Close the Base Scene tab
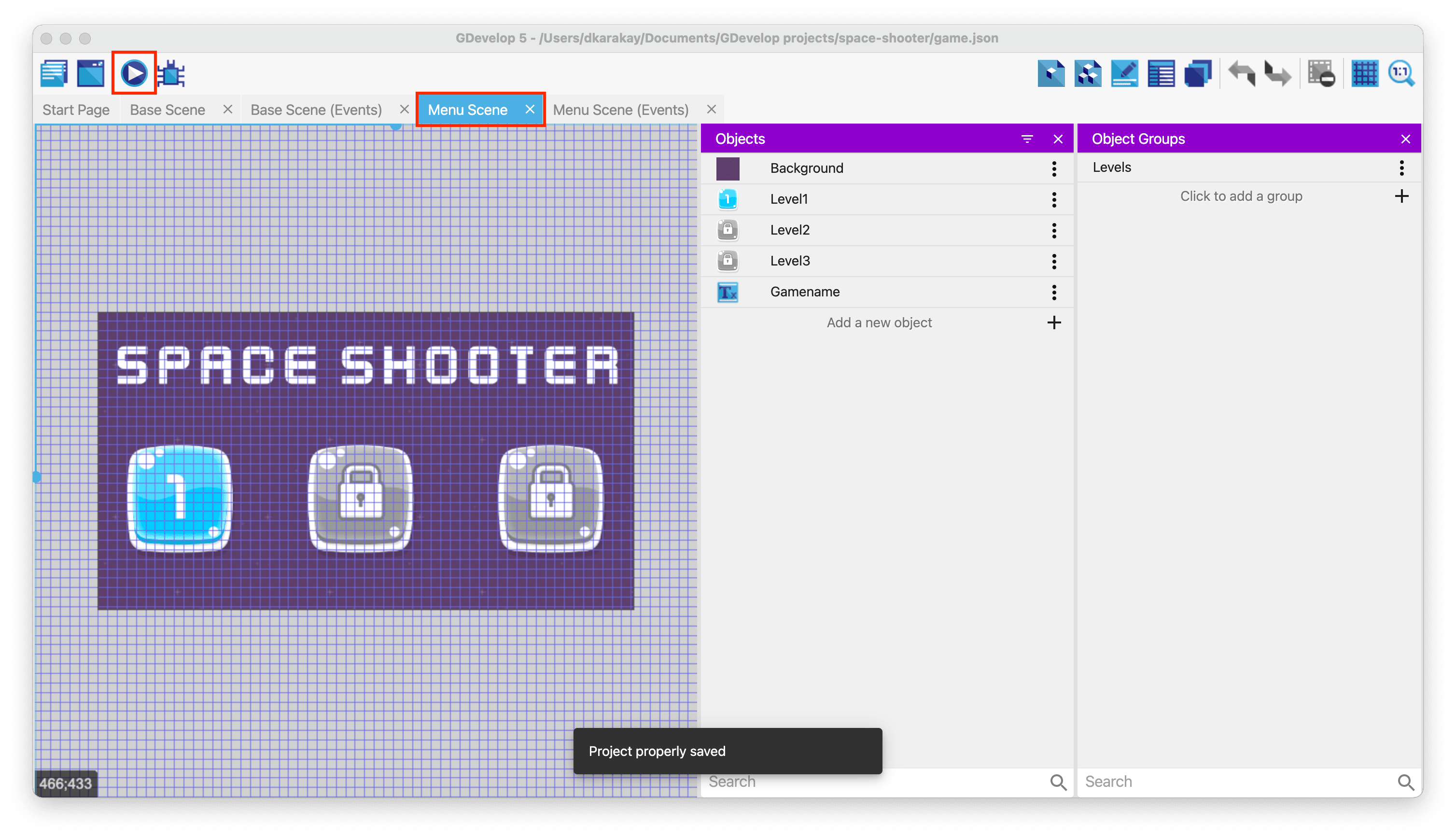The image size is (1456, 838). coord(227,109)
